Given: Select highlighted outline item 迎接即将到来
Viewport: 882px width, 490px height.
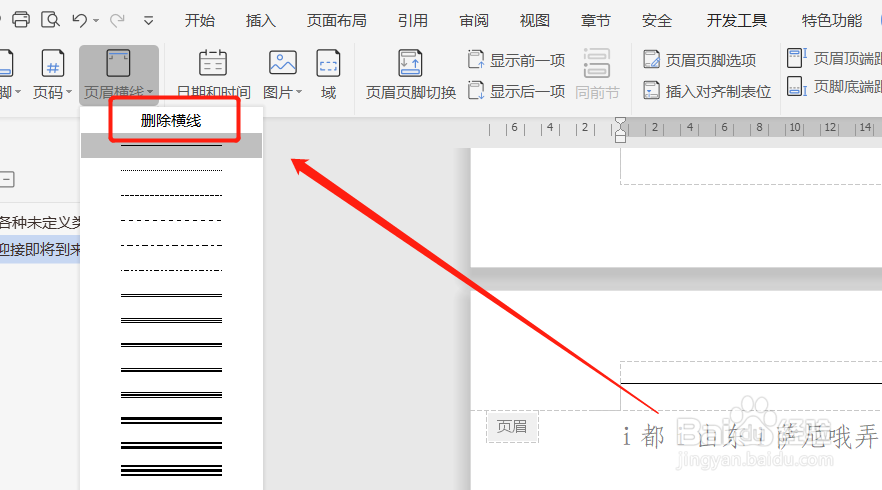Looking at the screenshot, I should (40, 249).
